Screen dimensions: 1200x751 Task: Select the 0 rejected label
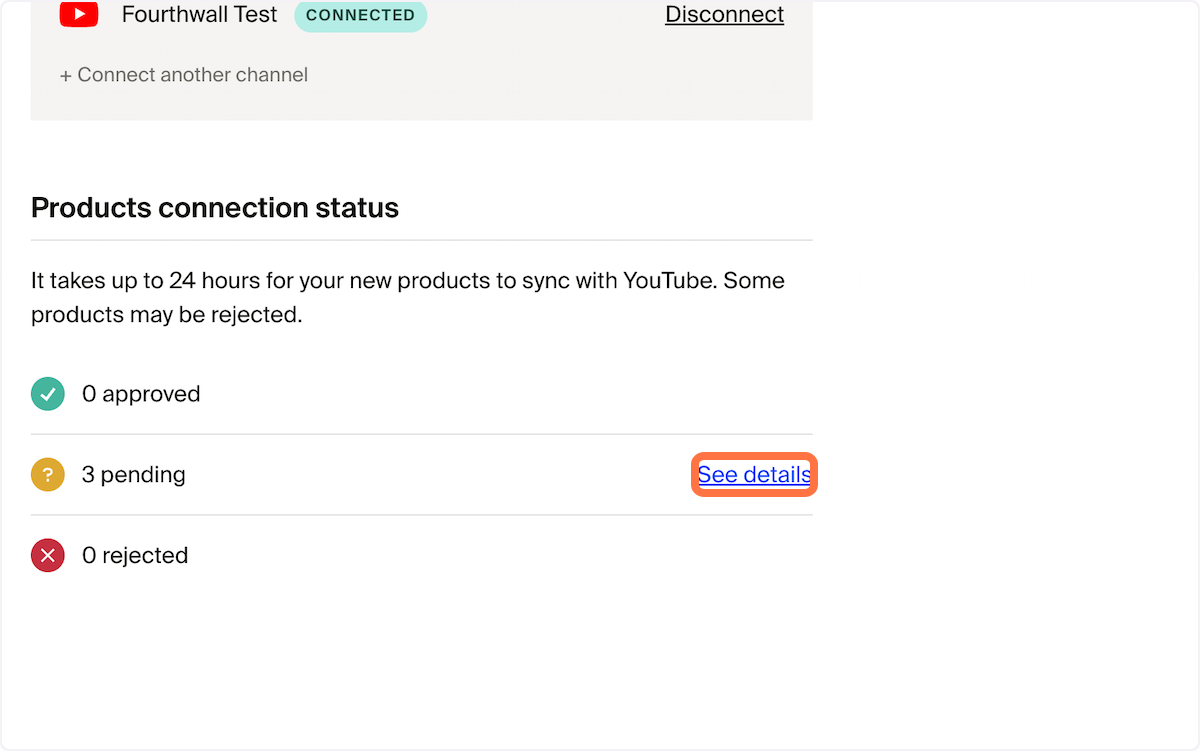[135, 555]
